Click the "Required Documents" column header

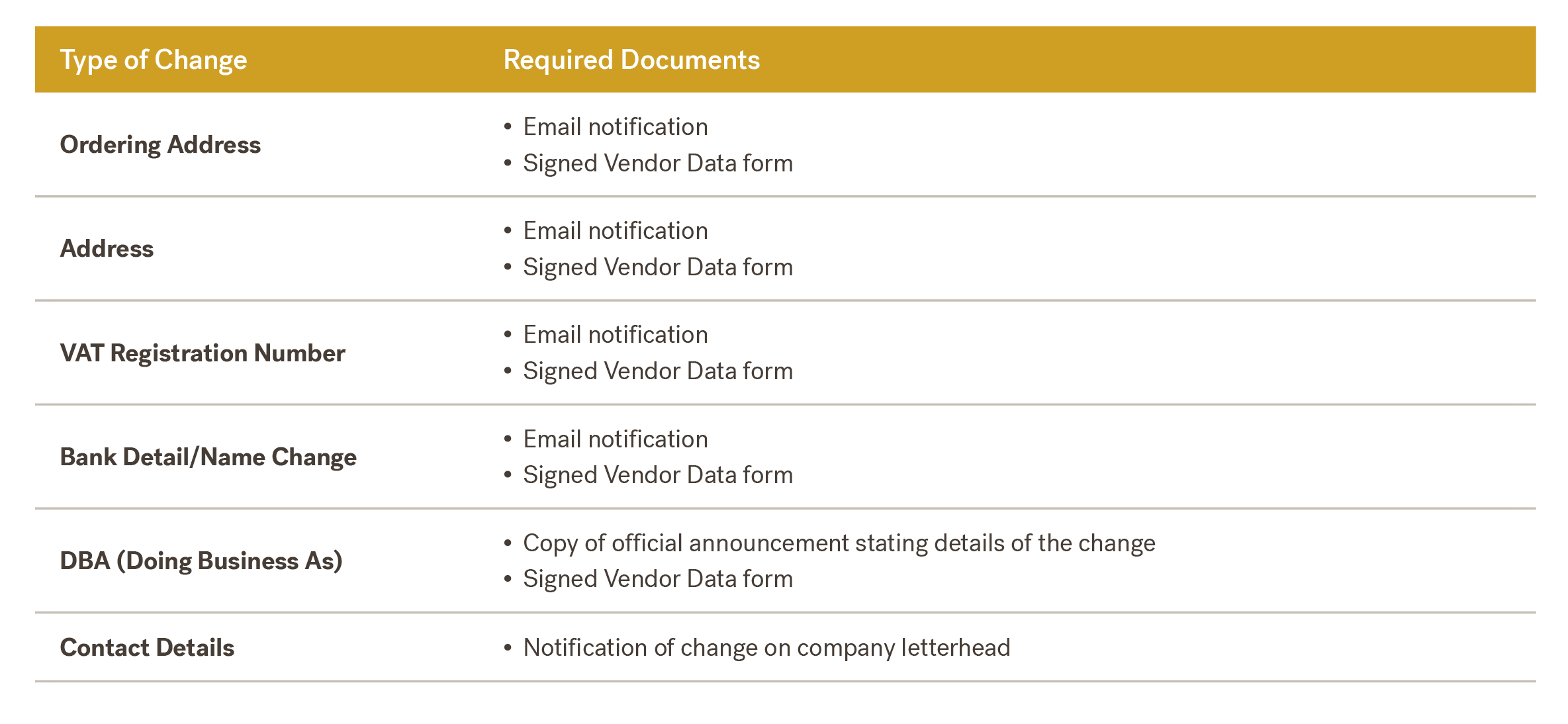coord(631,60)
